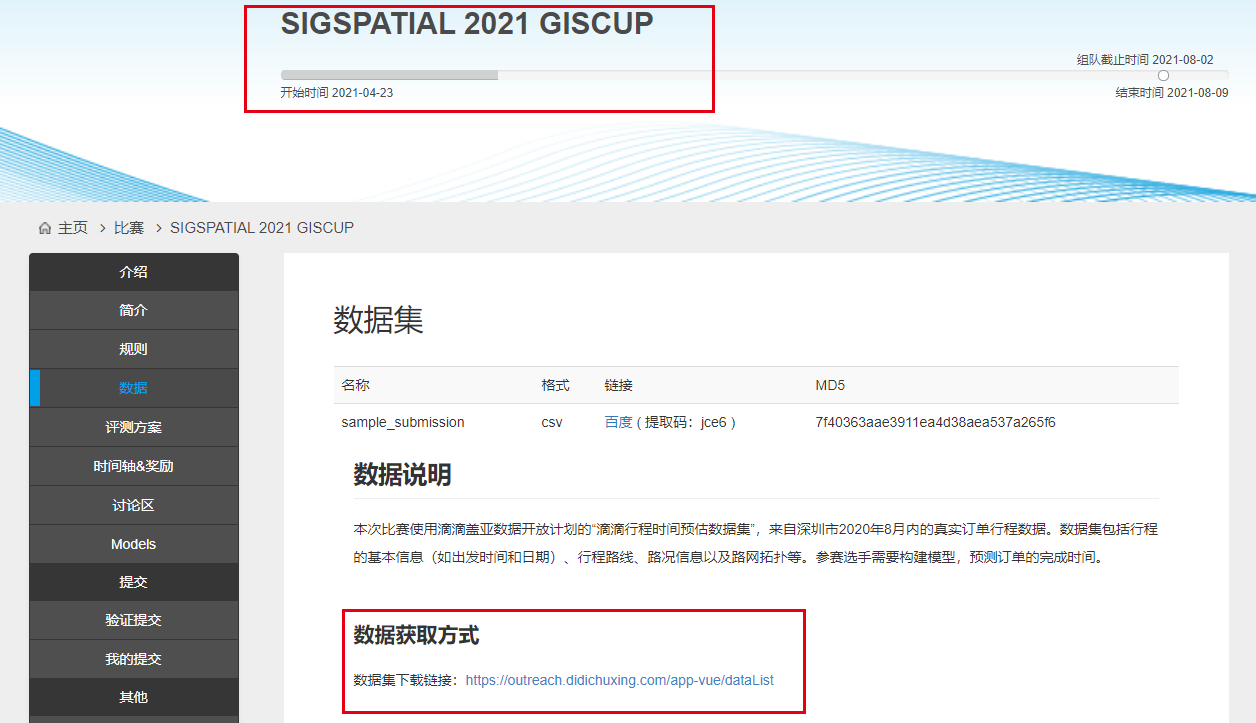
Task: Click the 数据获取方式 heading
Action: click(x=416, y=635)
